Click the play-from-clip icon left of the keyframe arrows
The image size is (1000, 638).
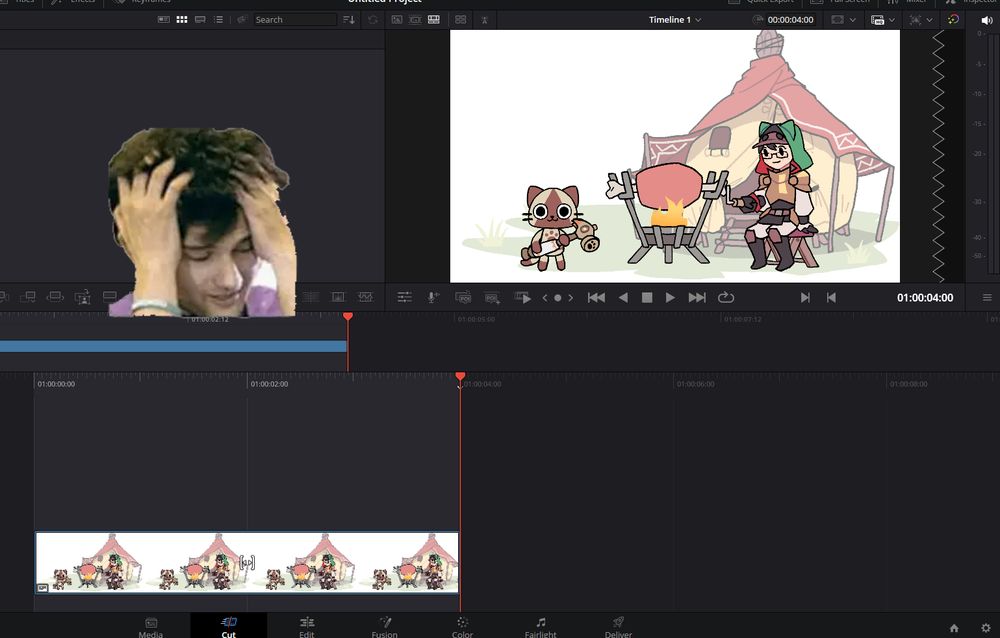[x=522, y=297]
